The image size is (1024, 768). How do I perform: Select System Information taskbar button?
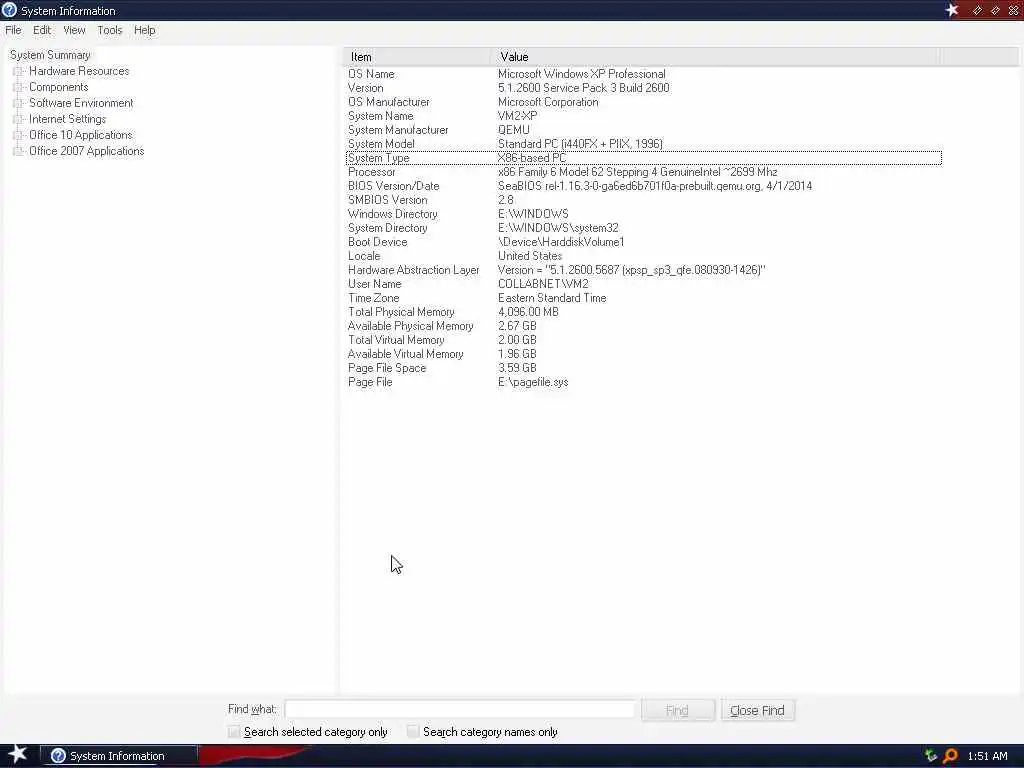tap(119, 756)
